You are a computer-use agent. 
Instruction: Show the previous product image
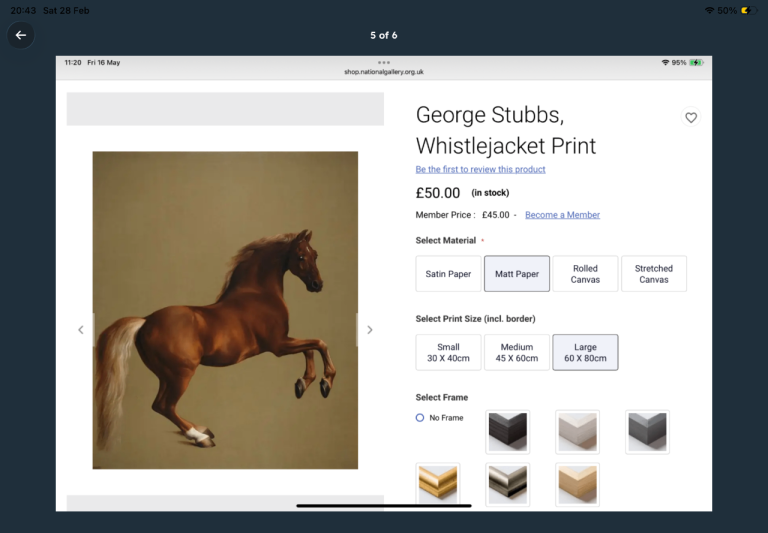(81, 330)
